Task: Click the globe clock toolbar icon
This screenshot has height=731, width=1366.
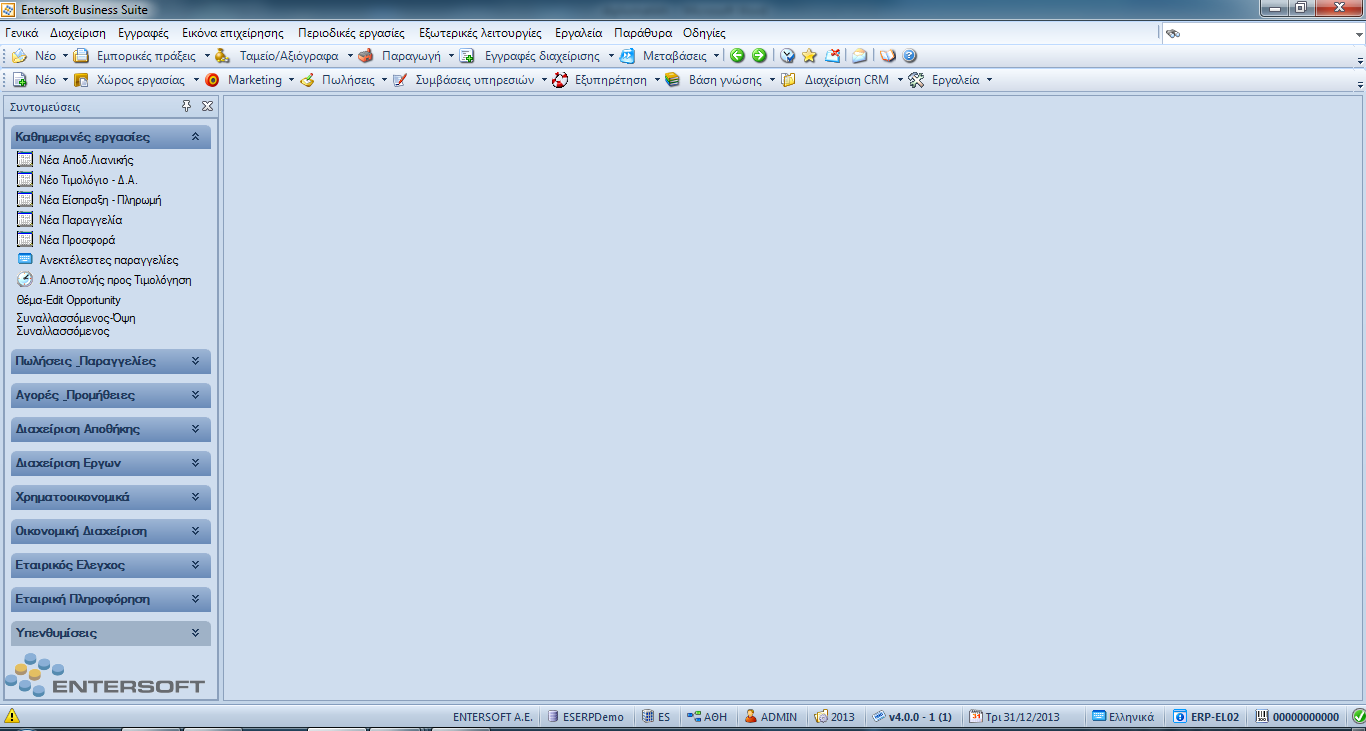Action: pyautogui.click(x=788, y=56)
